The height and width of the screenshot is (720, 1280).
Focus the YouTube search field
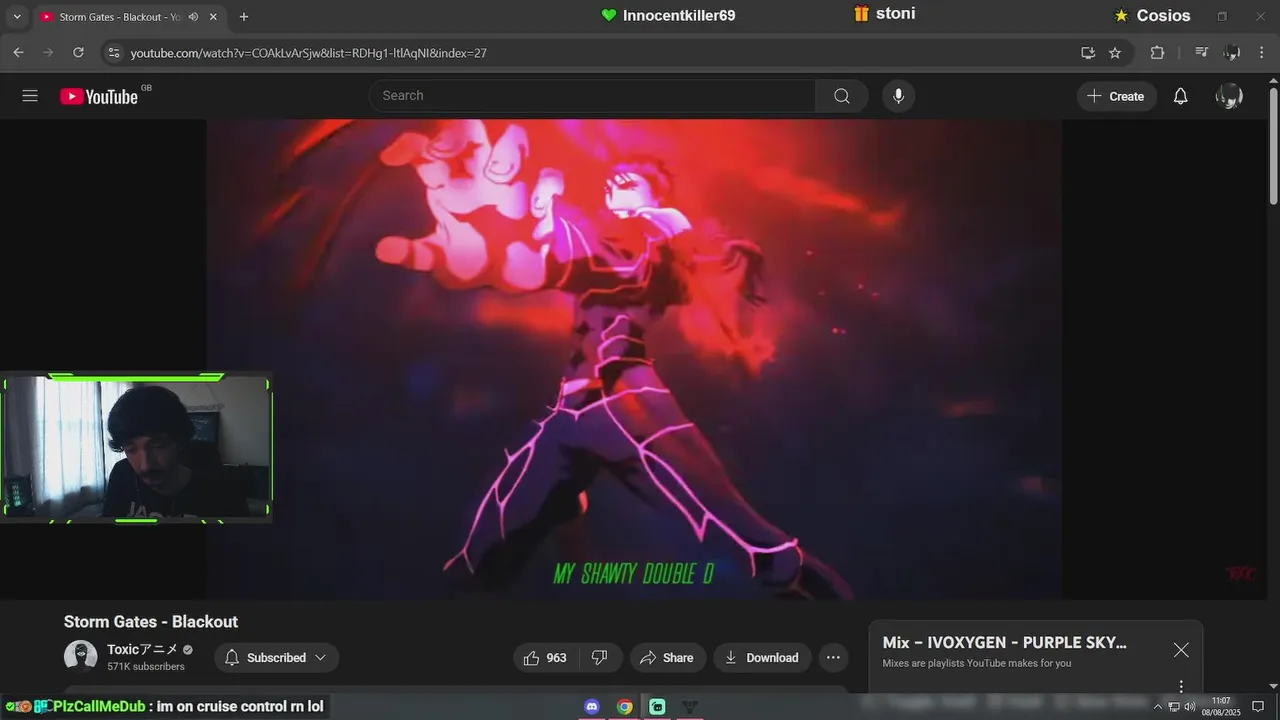tap(592, 96)
